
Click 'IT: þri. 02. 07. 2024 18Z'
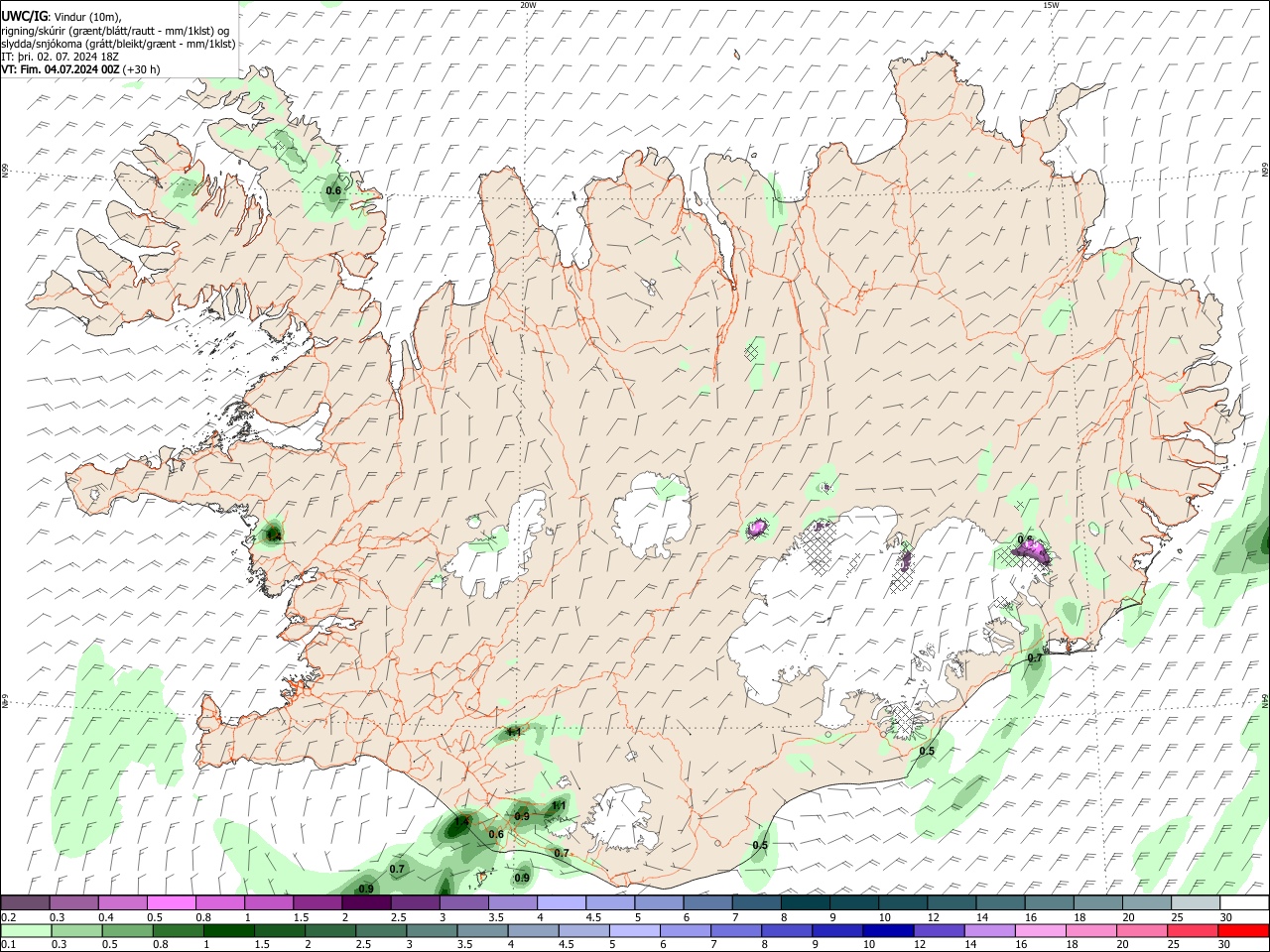[x=60, y=57]
